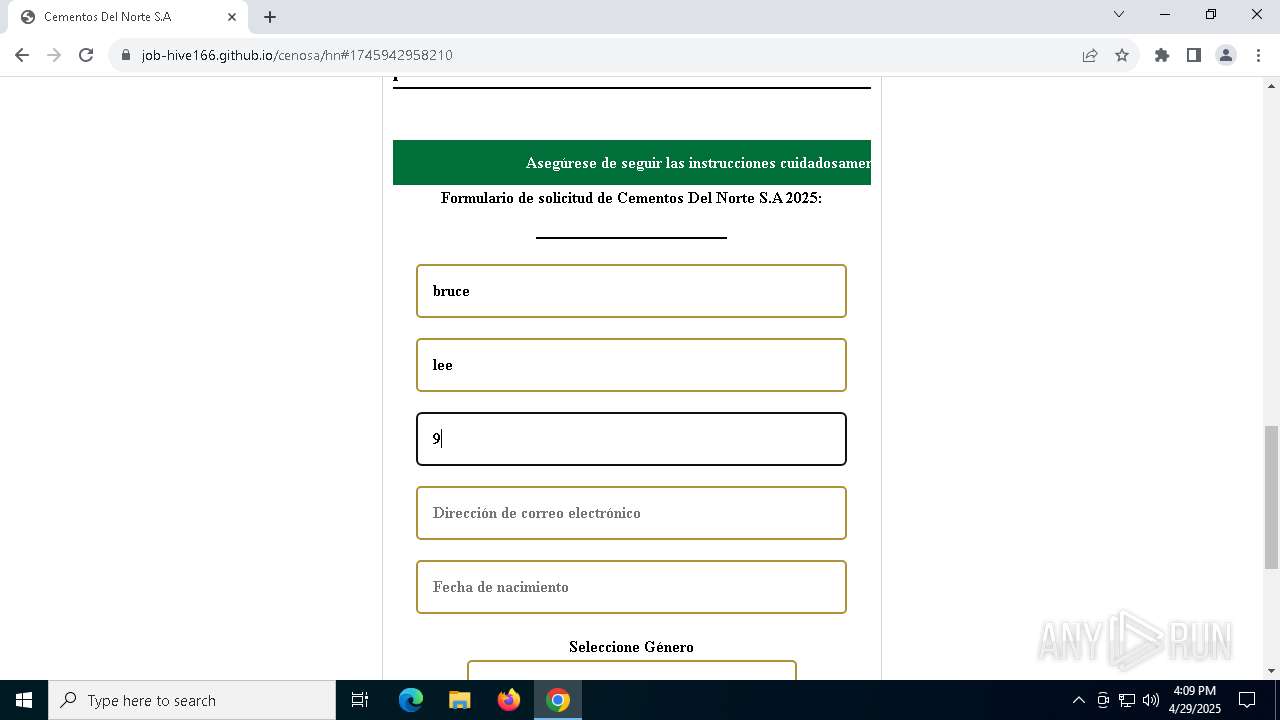Share this page icon
The width and height of the screenshot is (1280, 720).
[x=1090, y=55]
